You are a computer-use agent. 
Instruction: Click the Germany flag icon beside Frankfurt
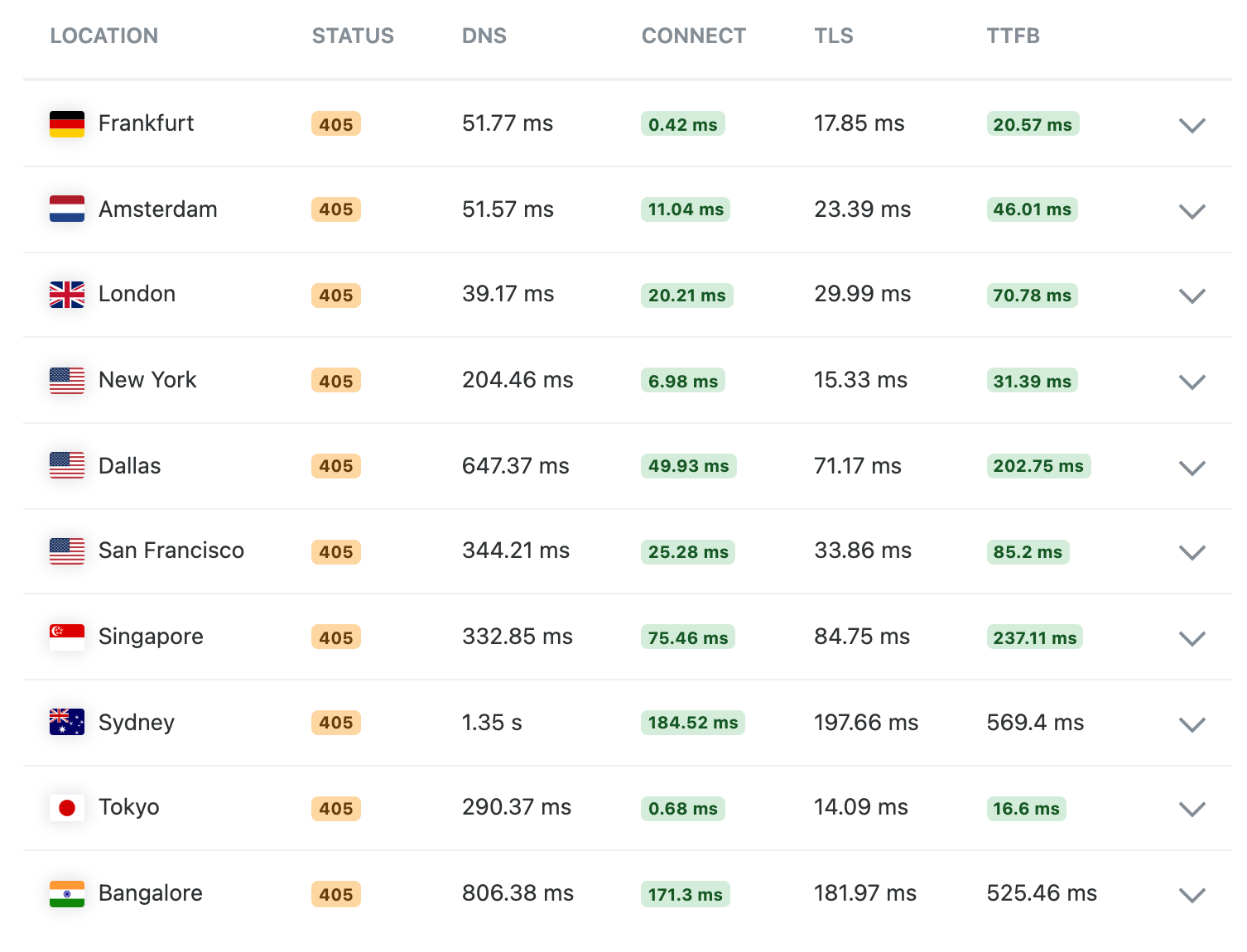pyautogui.click(x=66, y=124)
